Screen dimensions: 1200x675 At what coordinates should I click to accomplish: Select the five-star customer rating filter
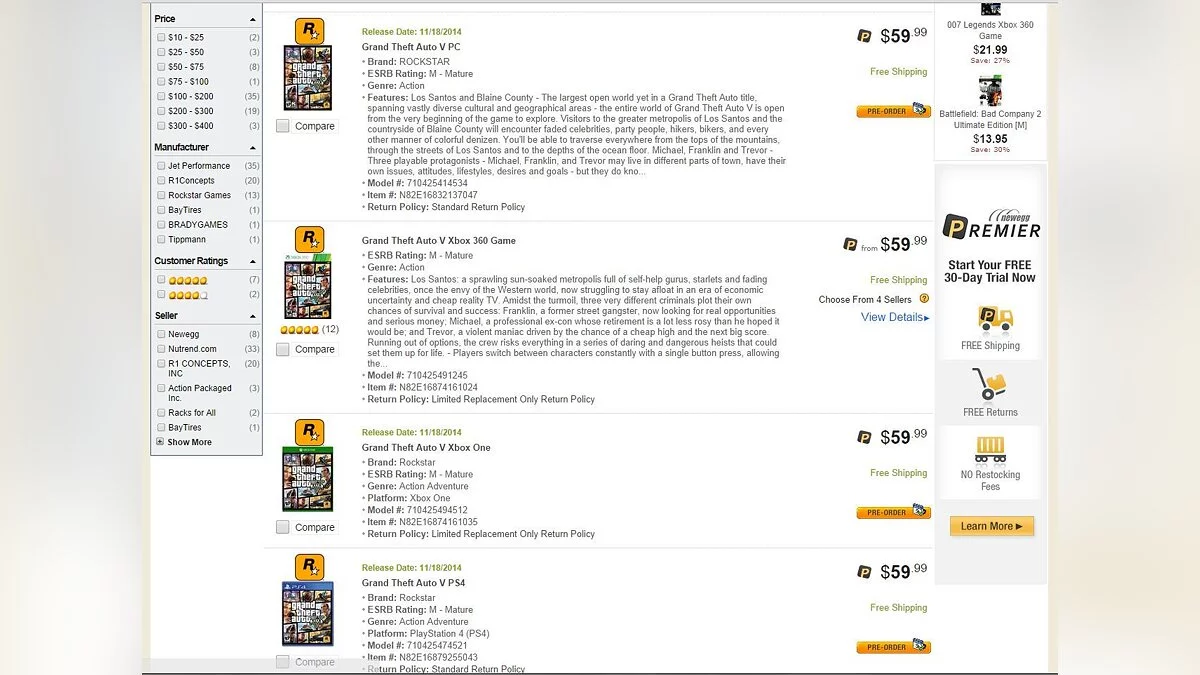point(161,280)
